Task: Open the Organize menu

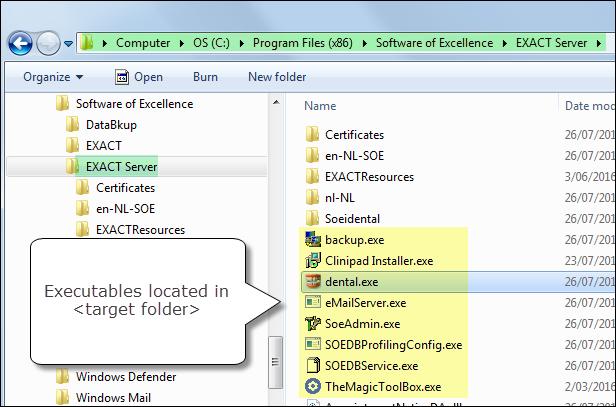Action: [53, 77]
